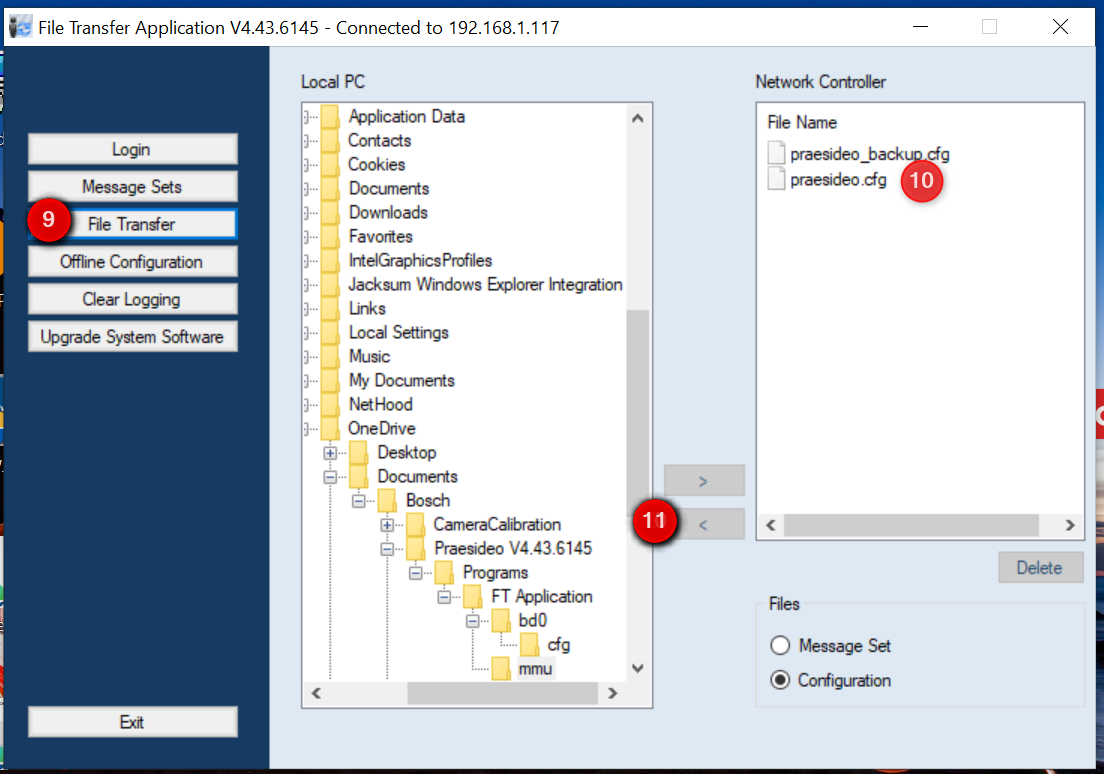This screenshot has width=1104, height=774.
Task: Select IntelGraphicsProfiles folder
Action: pos(420,260)
